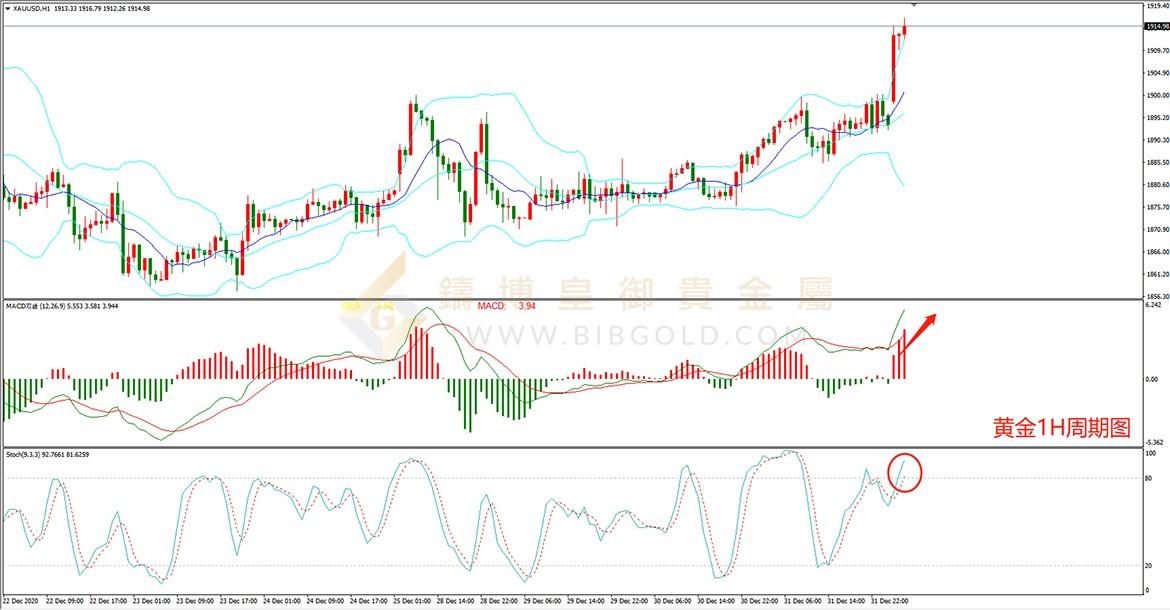Click the 1870.90 price axis label
1170x610 pixels.
tap(1156, 230)
